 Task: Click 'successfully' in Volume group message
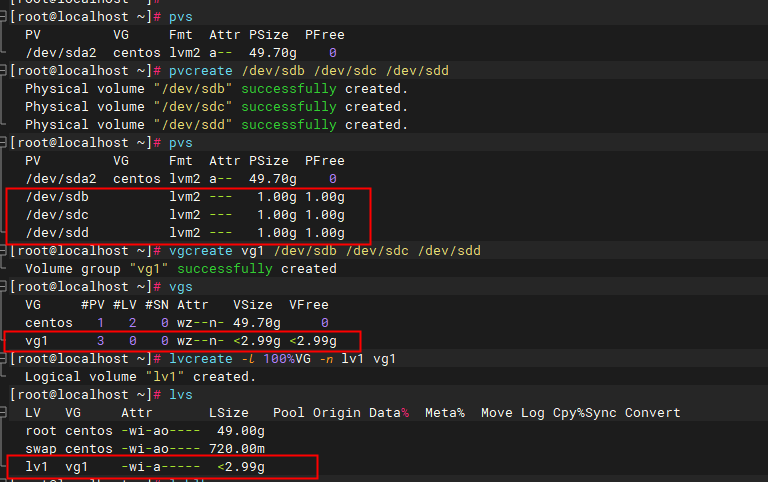[x=225, y=269]
